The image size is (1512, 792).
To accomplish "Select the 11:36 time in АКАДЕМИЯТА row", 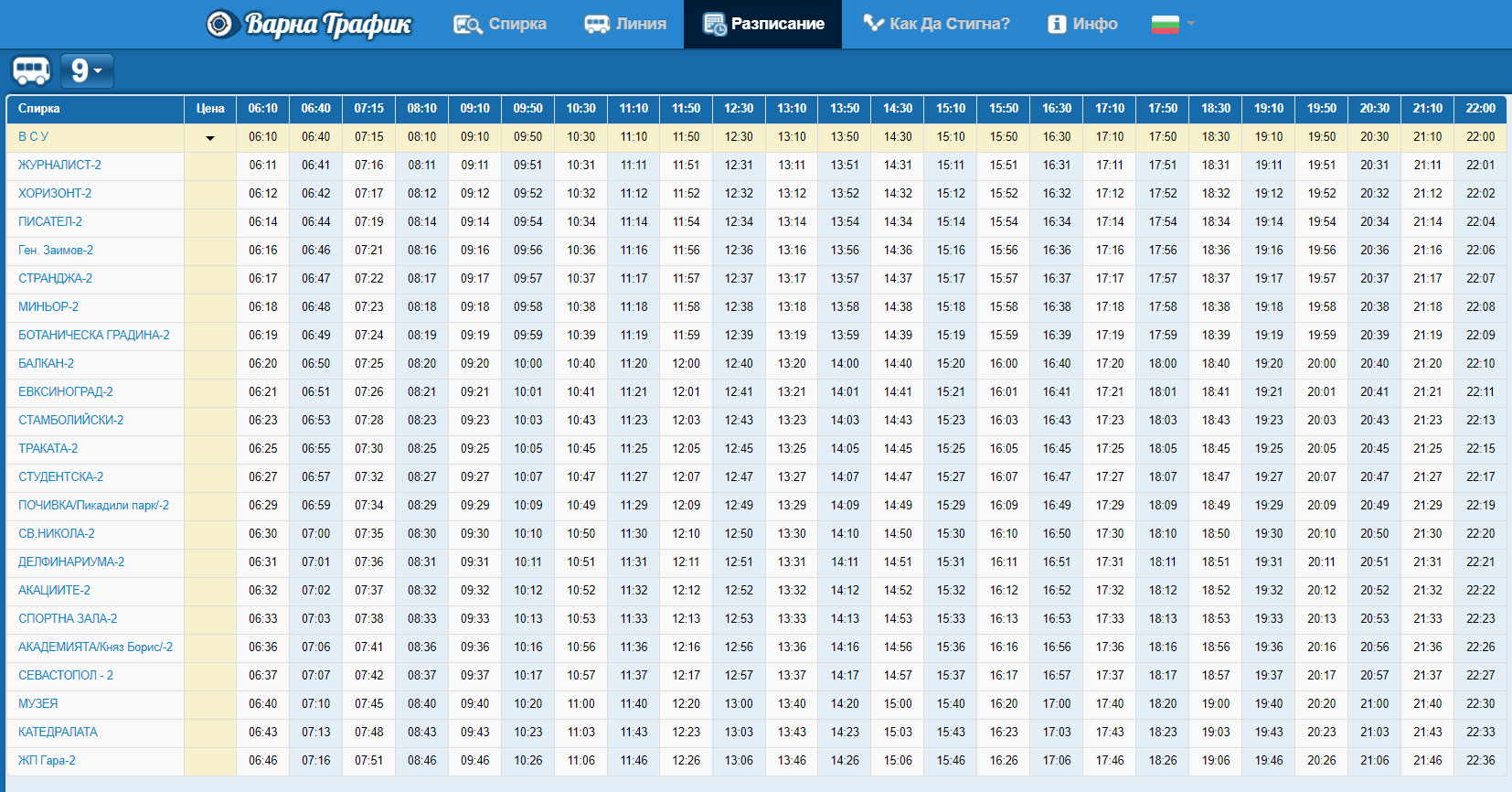I will [x=634, y=647].
